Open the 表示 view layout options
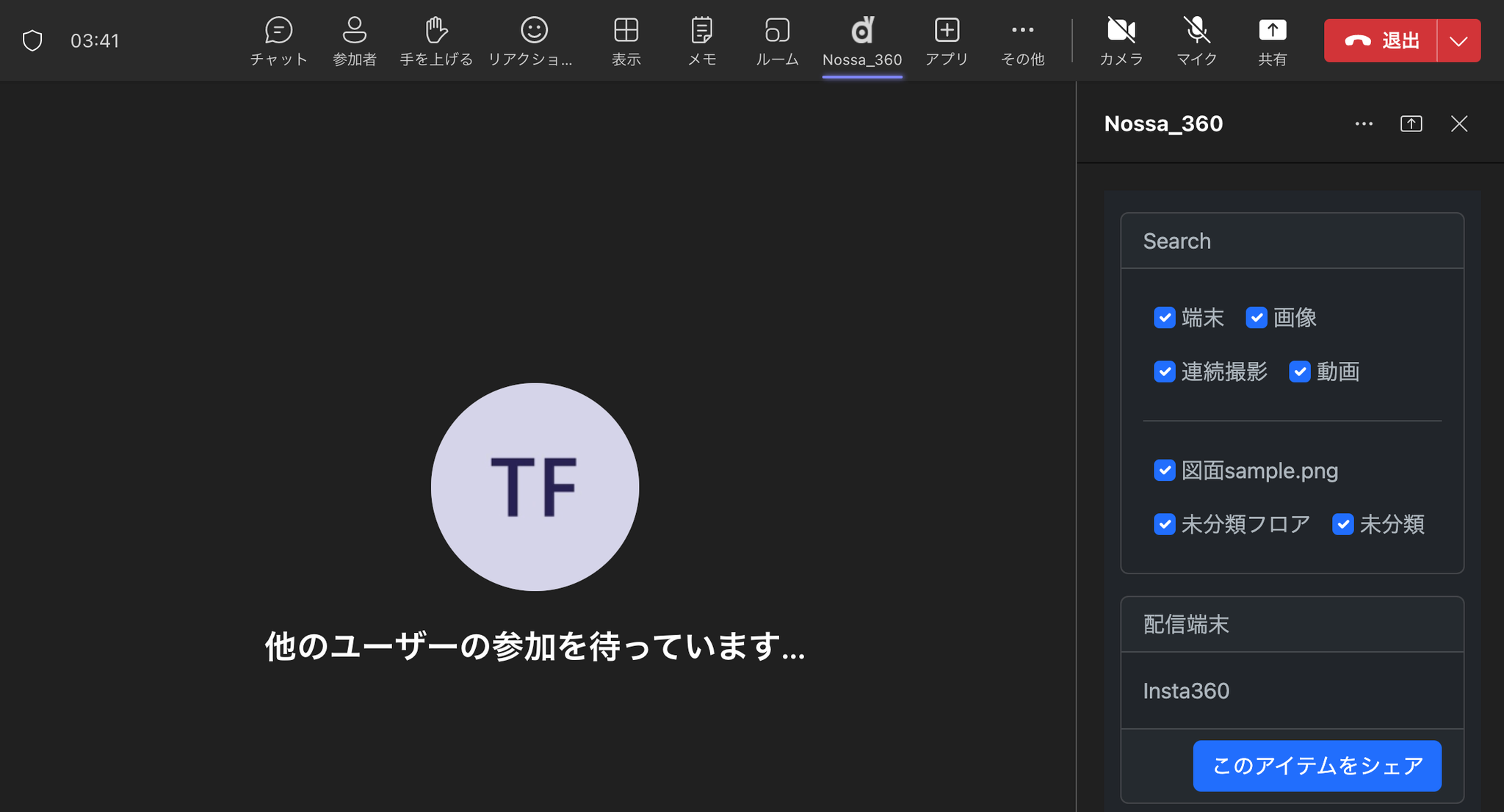The width and height of the screenshot is (1504, 812). point(626,40)
